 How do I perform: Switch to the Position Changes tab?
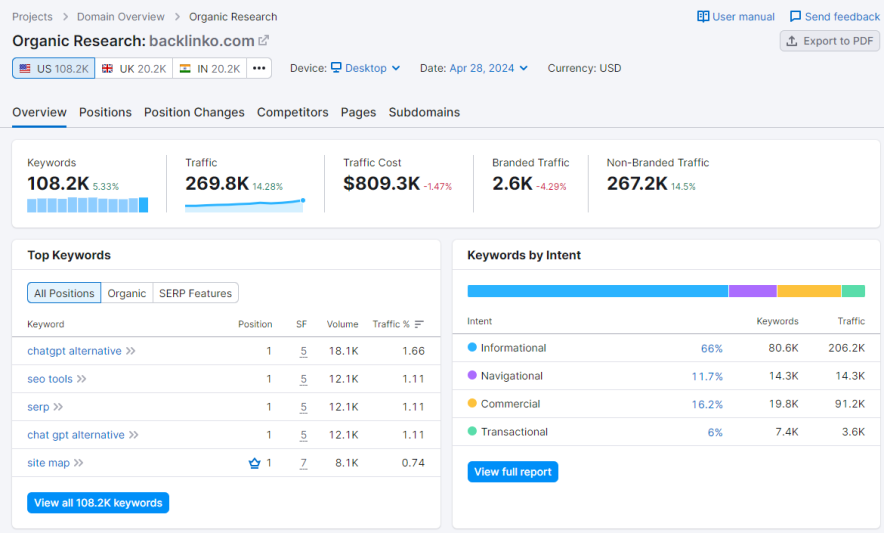(194, 112)
